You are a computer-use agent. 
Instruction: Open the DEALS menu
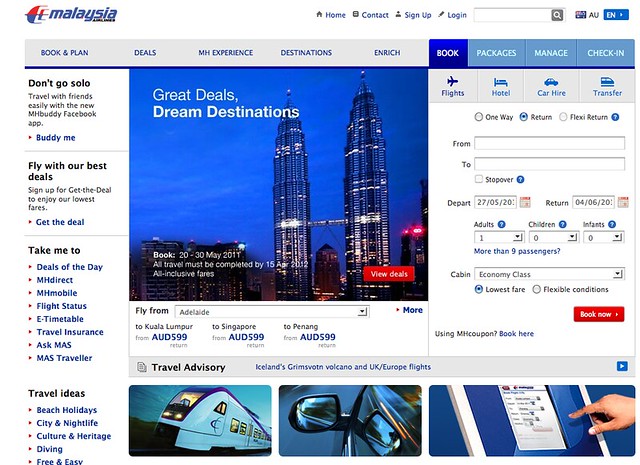coord(145,53)
